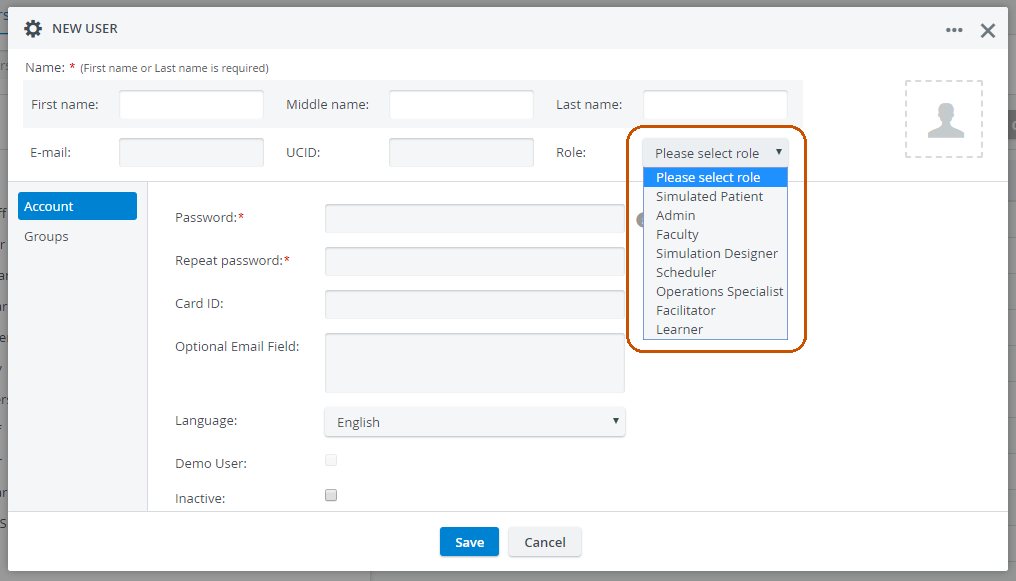
Task: Cancel the new user form
Action: [x=545, y=541]
